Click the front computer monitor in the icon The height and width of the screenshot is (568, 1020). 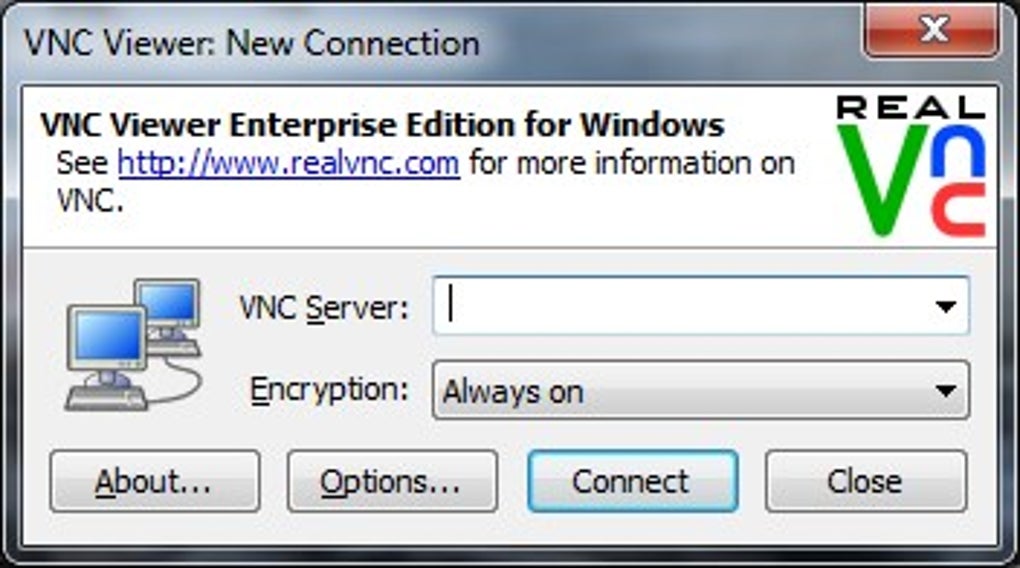(x=107, y=340)
